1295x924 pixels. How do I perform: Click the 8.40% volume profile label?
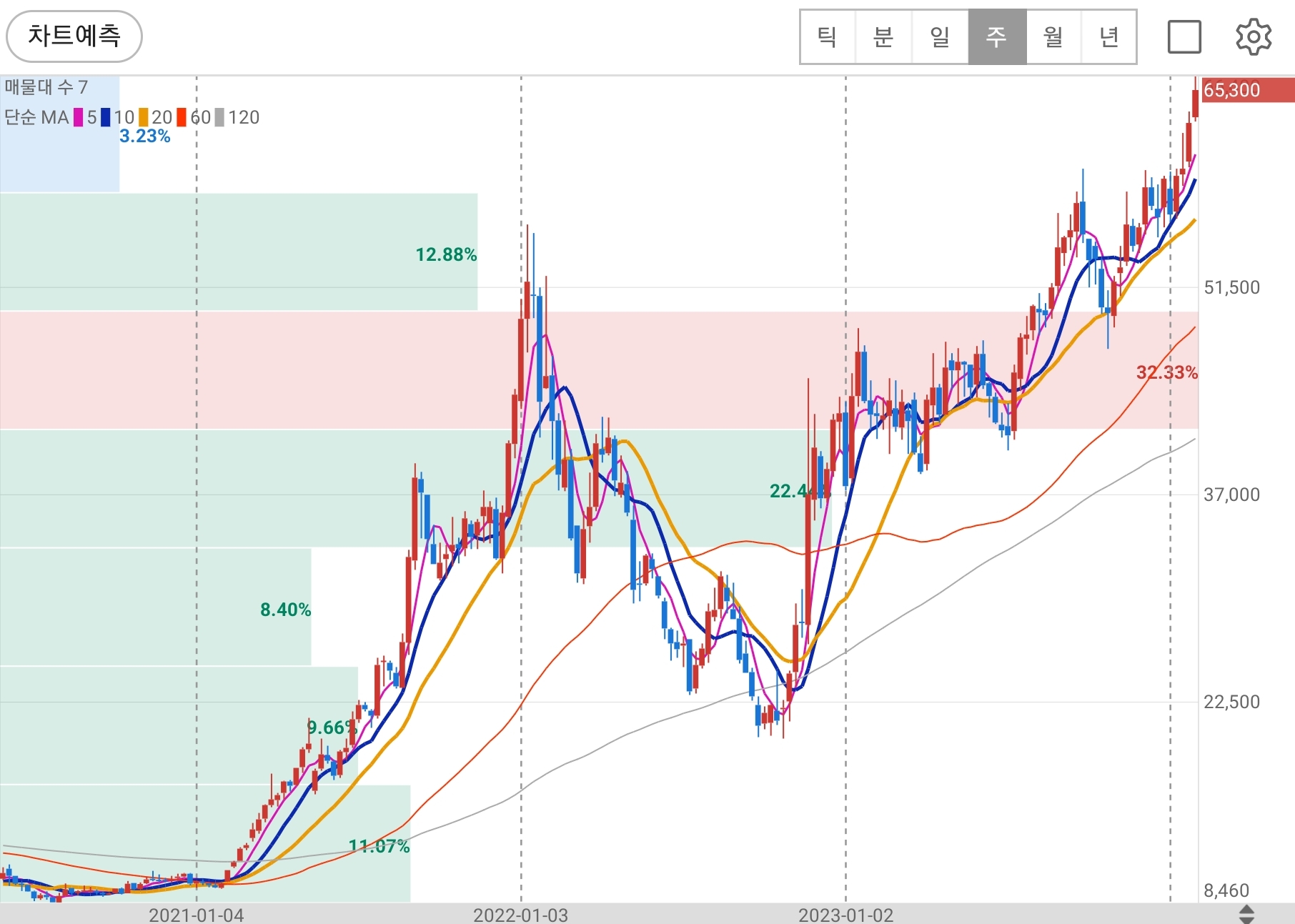pos(285,610)
